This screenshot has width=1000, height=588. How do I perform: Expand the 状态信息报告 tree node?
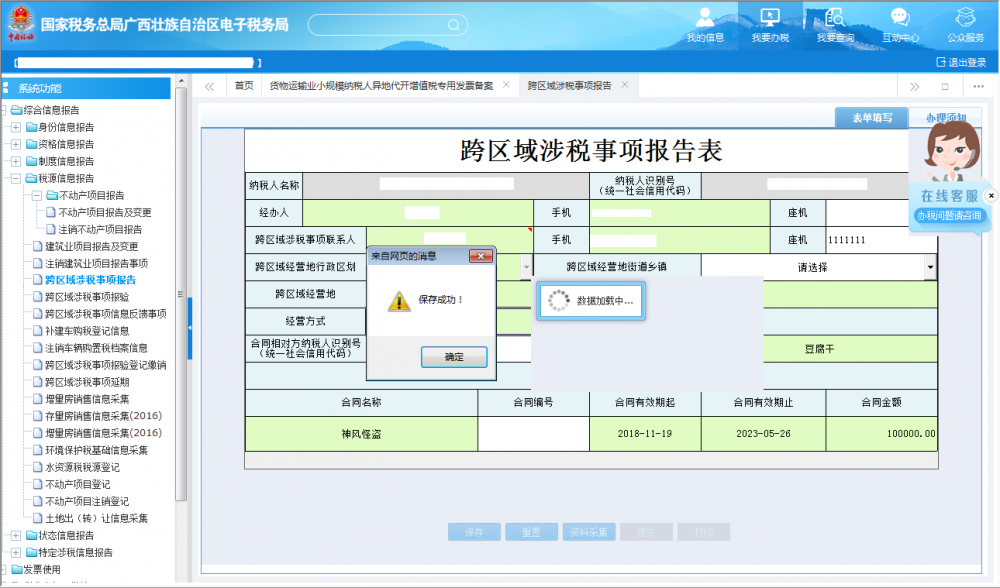tap(16, 536)
